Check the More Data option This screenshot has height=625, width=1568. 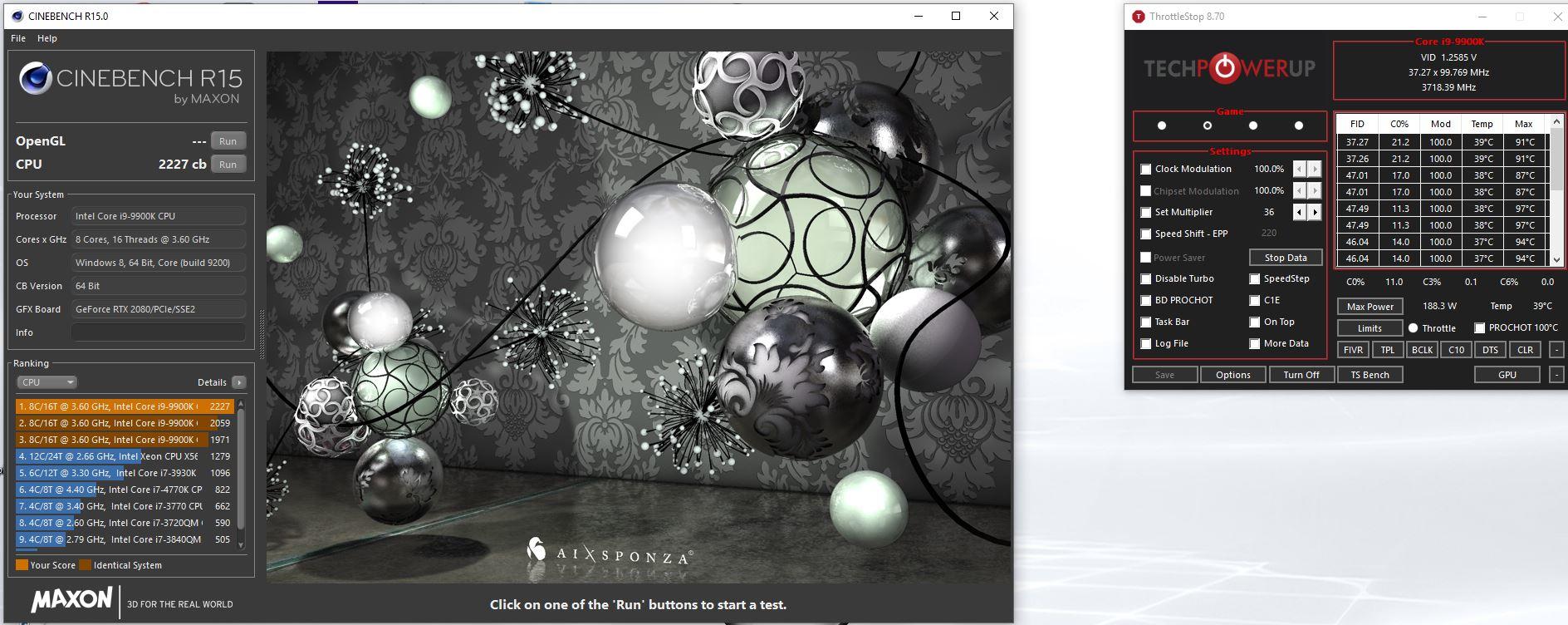point(1255,344)
